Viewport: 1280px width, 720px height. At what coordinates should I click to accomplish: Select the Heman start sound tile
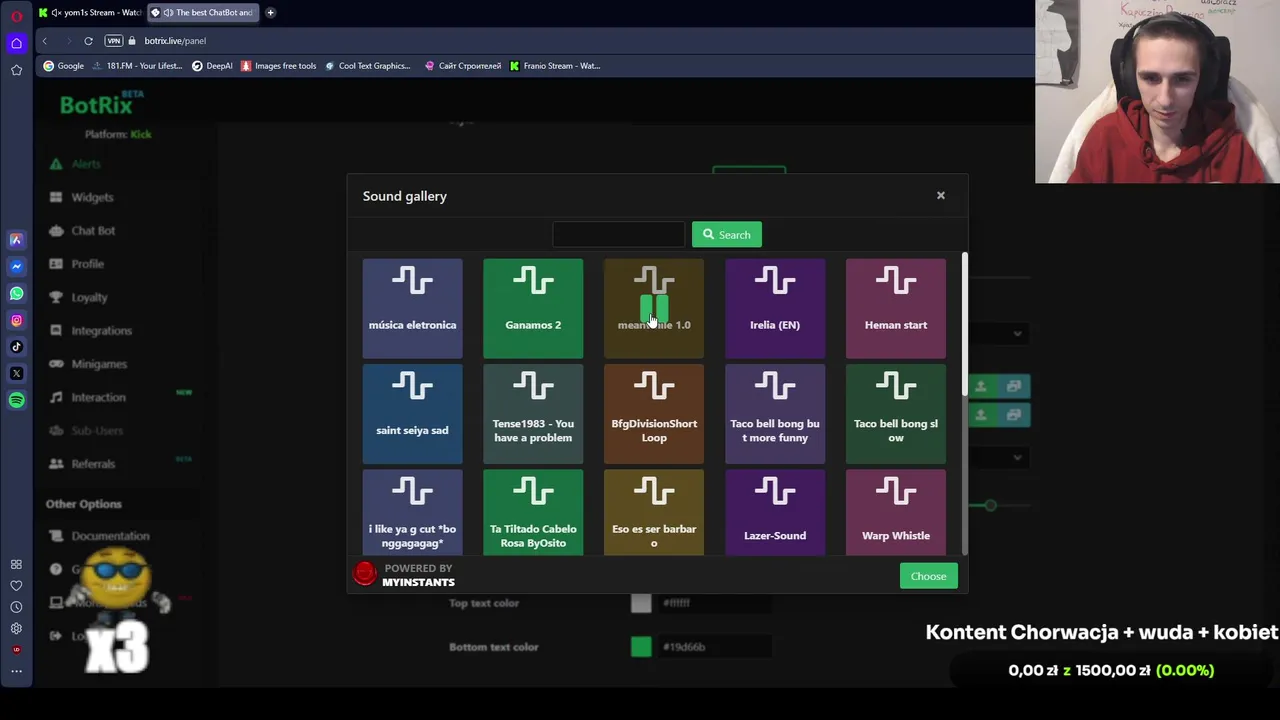coord(896,308)
